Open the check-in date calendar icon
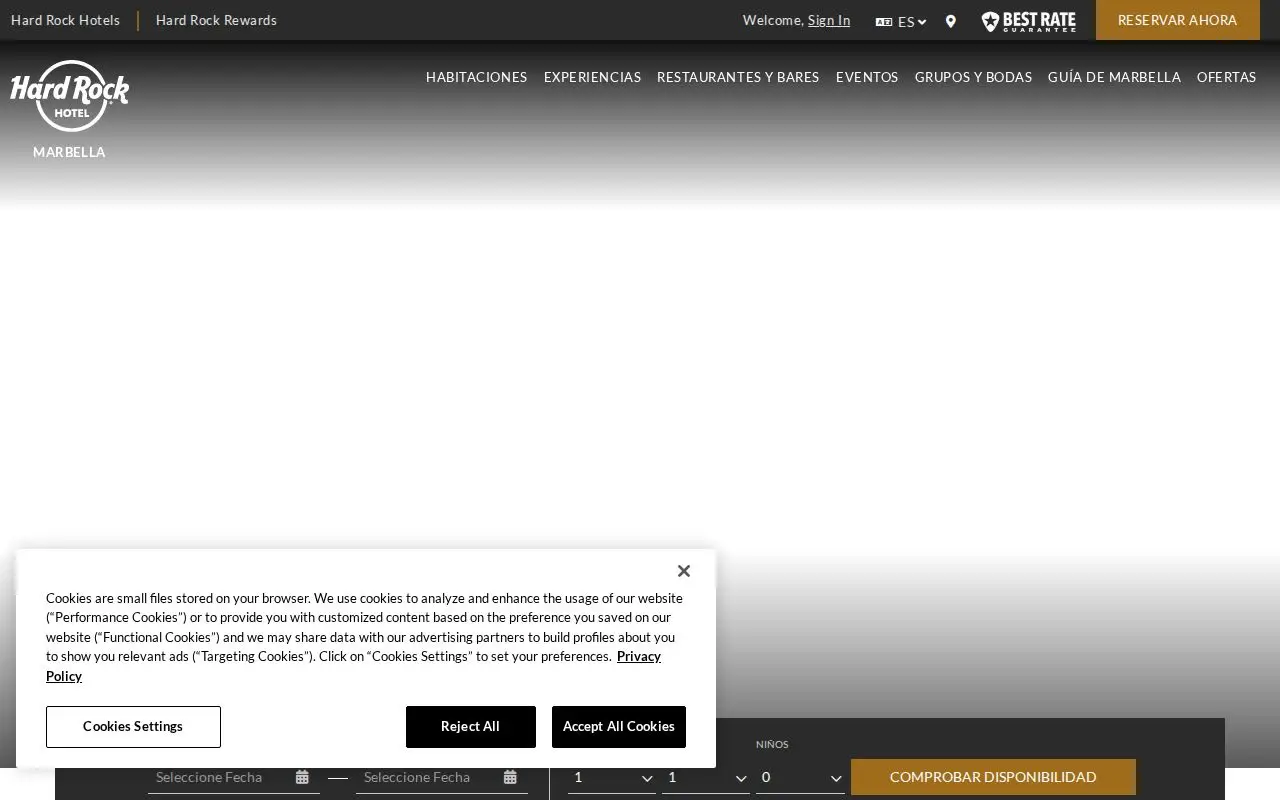The height and width of the screenshot is (800, 1280). [302, 777]
